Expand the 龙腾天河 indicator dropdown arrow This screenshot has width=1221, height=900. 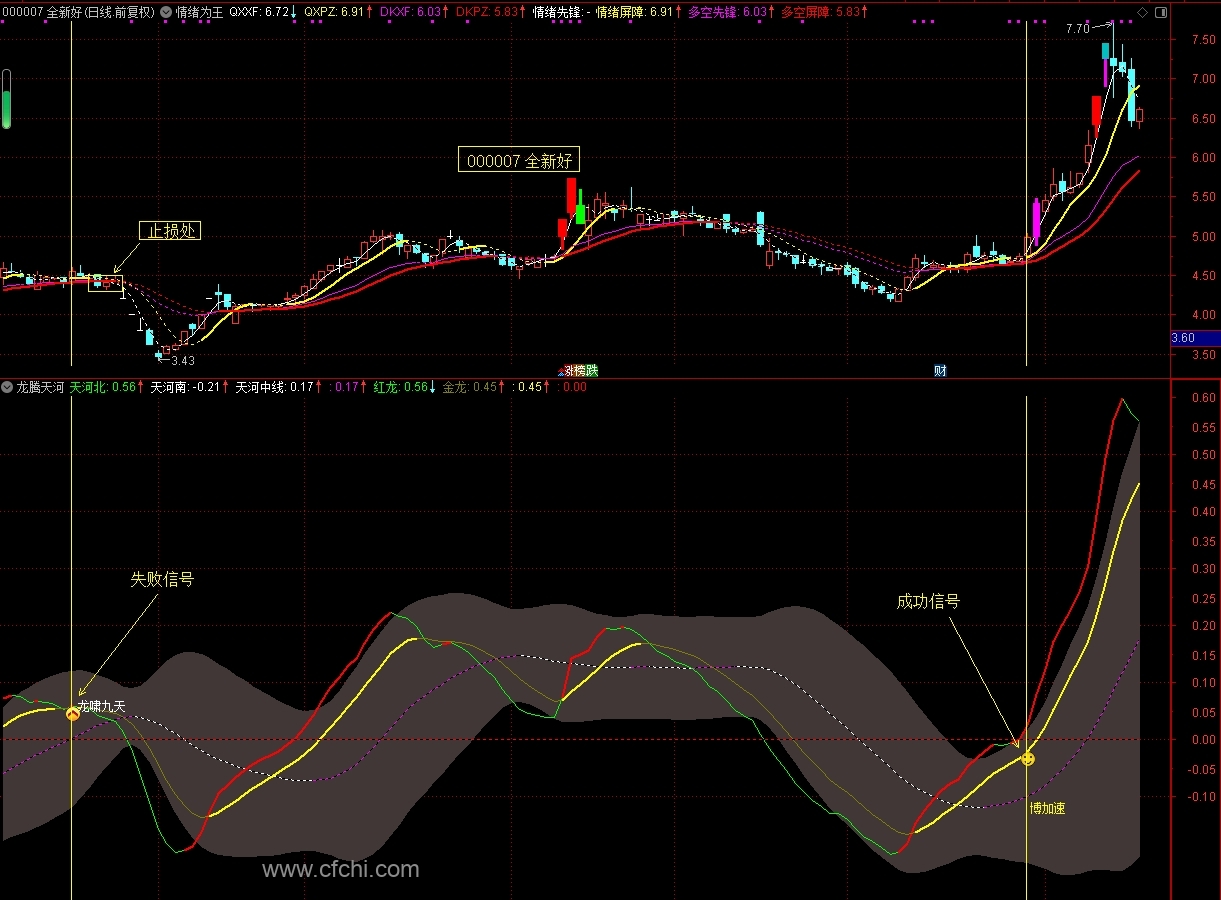tap(8, 387)
